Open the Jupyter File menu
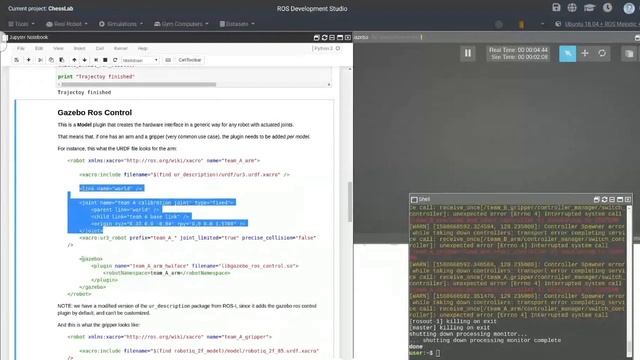The height and width of the screenshot is (360, 640). point(21,48)
